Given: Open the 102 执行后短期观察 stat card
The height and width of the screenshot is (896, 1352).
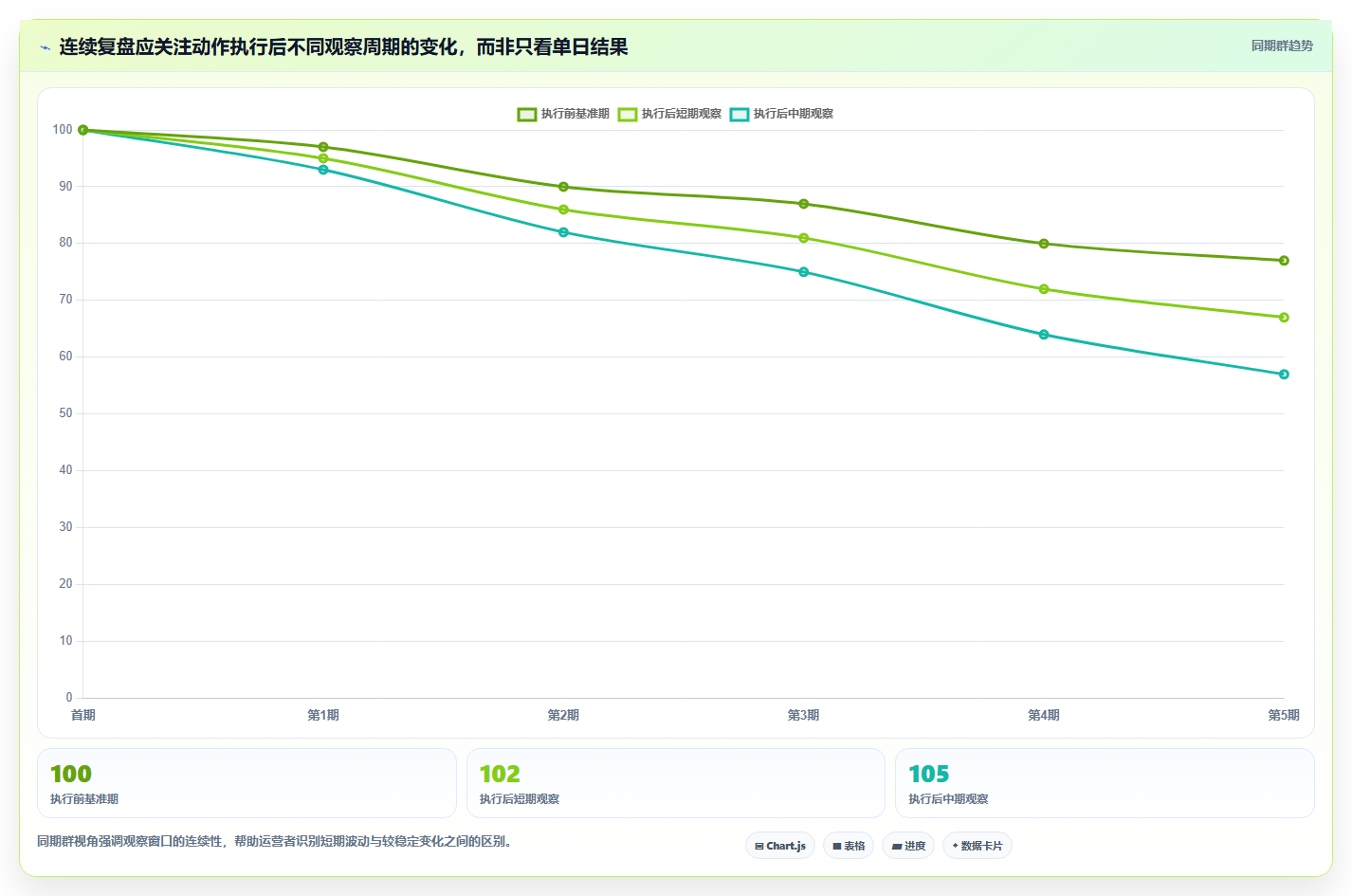Looking at the screenshot, I should 676,783.
